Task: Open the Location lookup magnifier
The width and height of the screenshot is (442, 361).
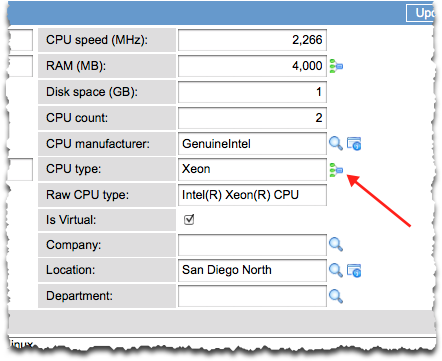Action: (336, 270)
